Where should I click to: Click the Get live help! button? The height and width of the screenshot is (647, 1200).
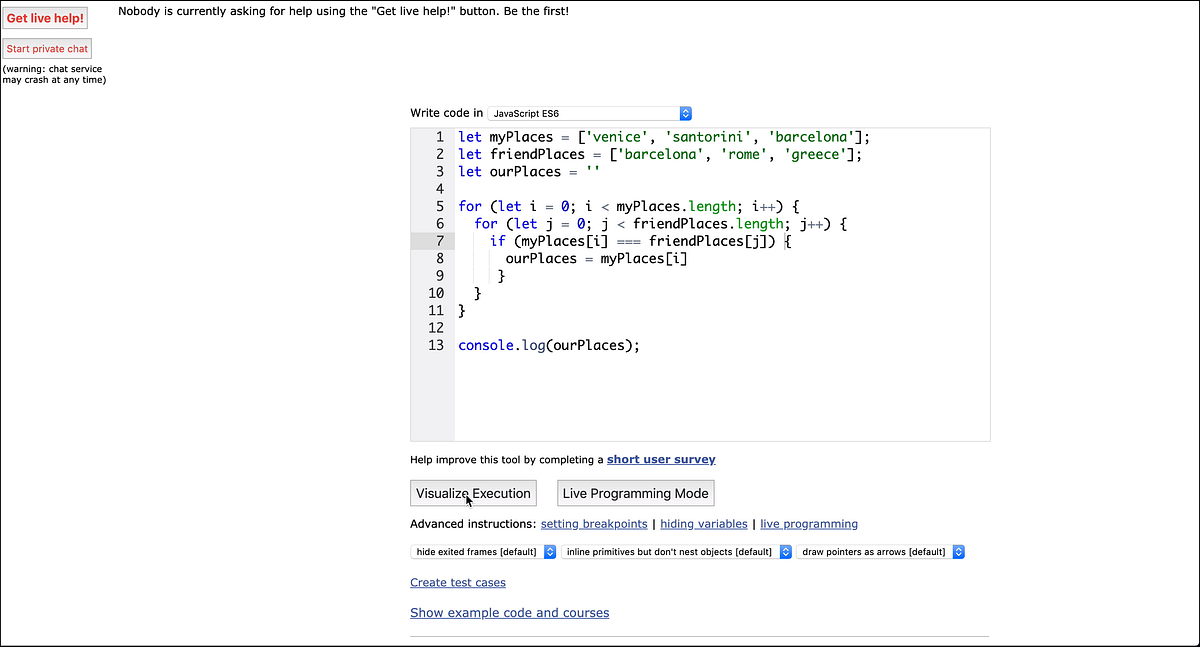45,17
